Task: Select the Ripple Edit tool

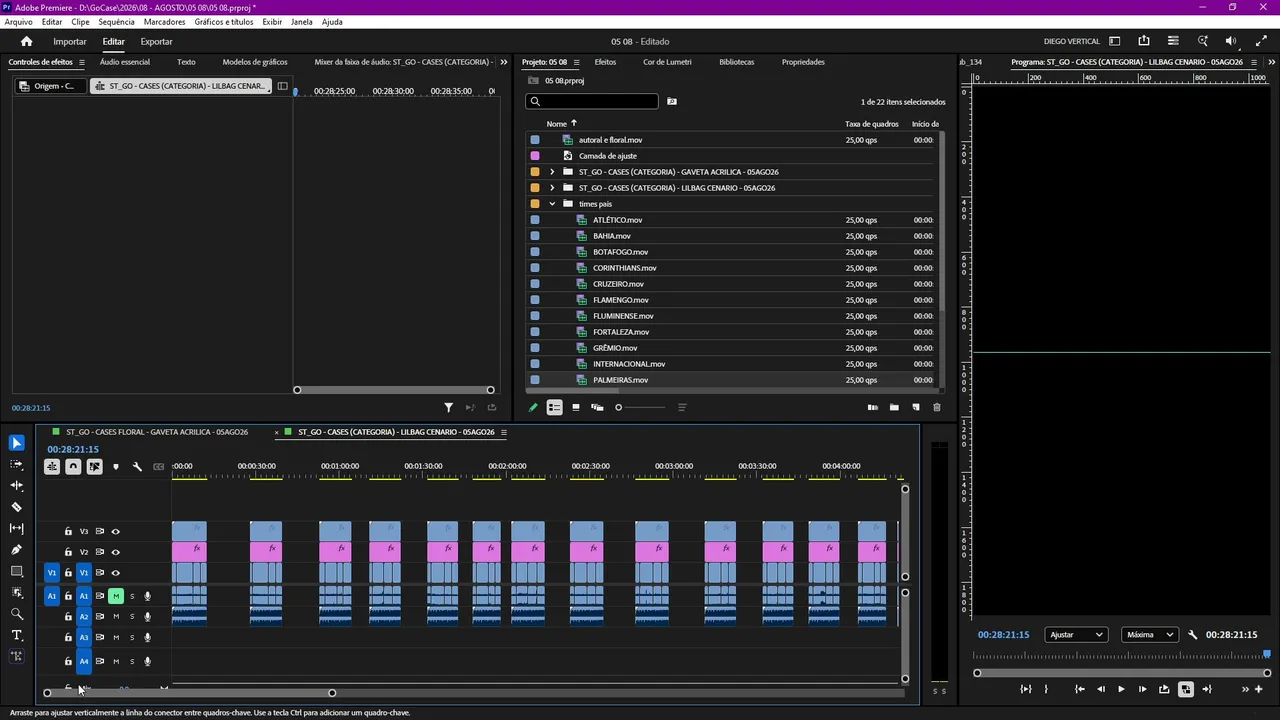Action: click(x=17, y=485)
